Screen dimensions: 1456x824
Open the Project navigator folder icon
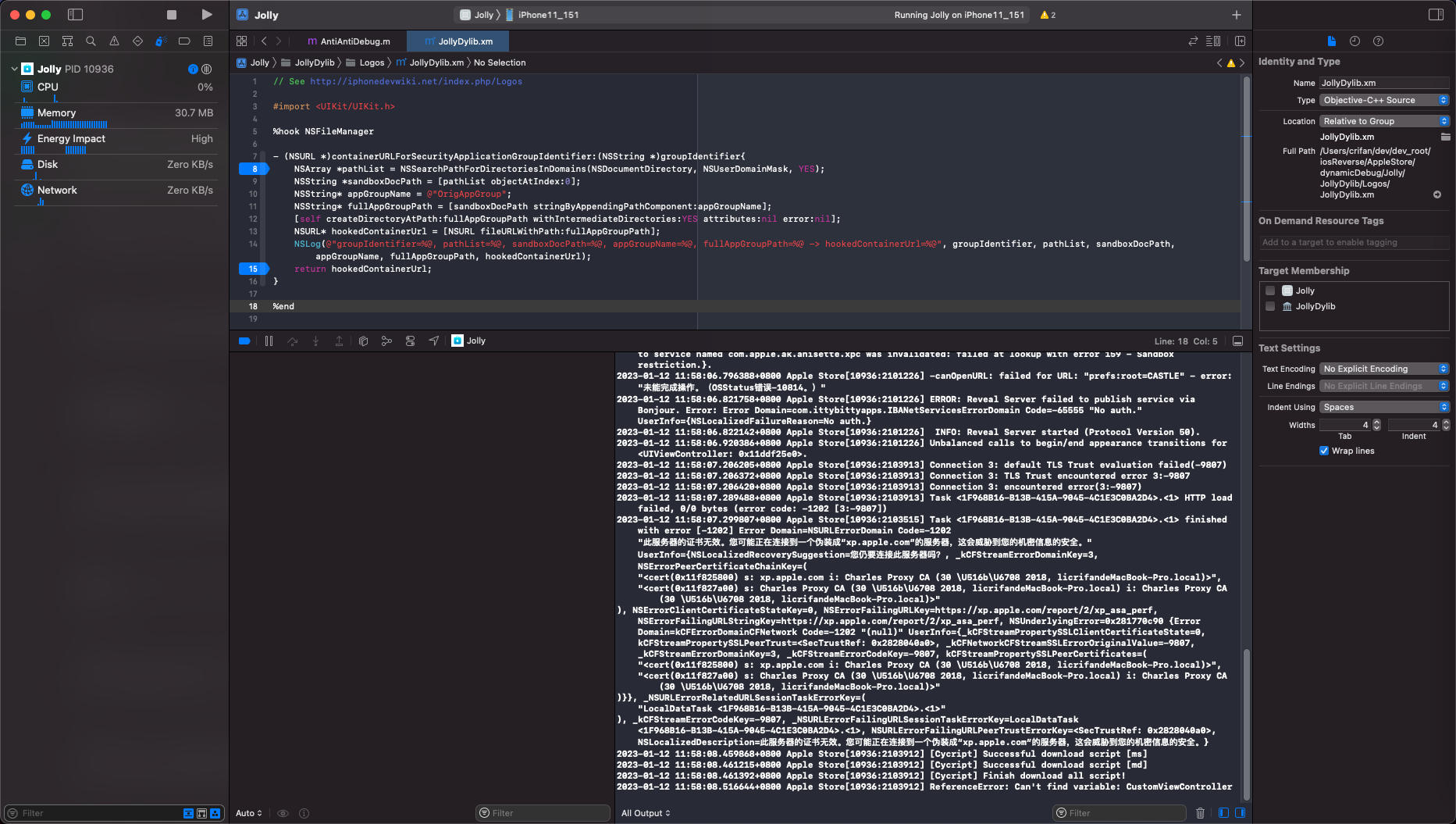coord(21,41)
